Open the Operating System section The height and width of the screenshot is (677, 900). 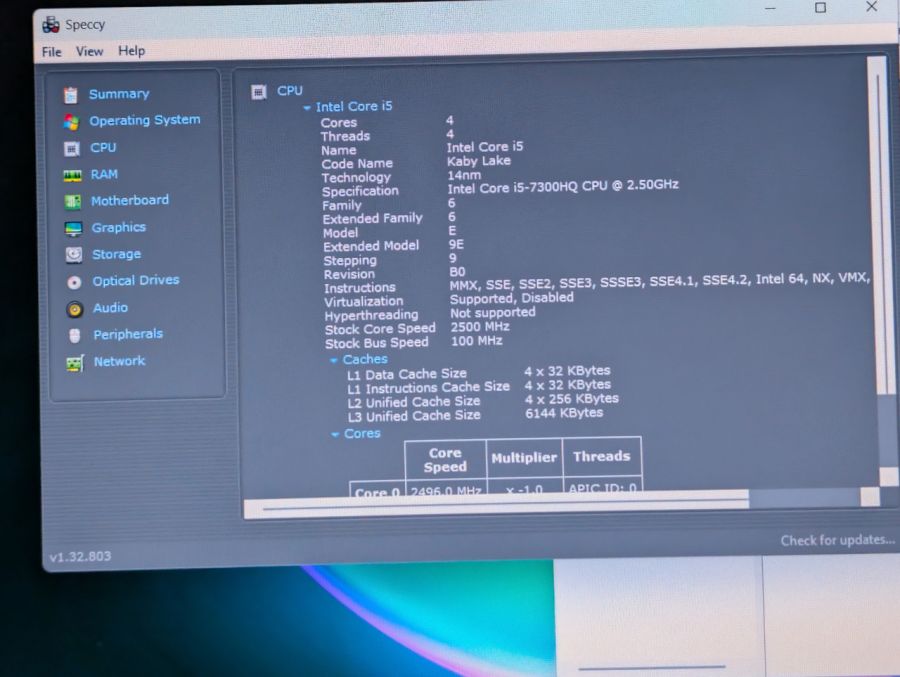[x=145, y=120]
